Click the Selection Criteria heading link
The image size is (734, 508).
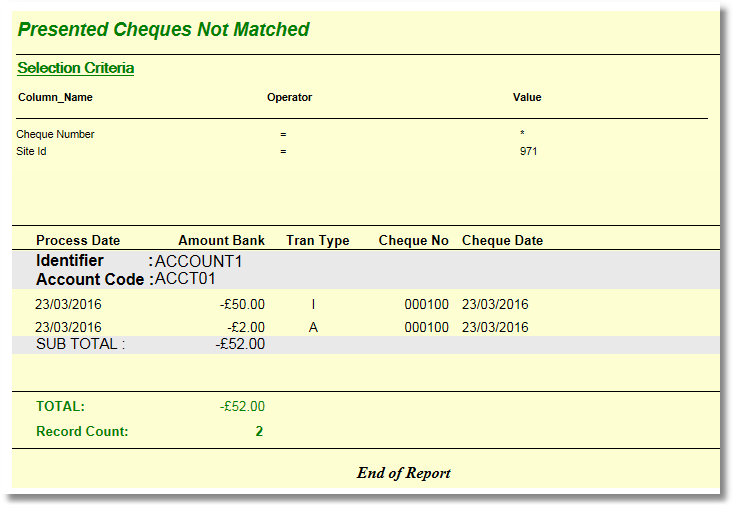tap(75, 68)
